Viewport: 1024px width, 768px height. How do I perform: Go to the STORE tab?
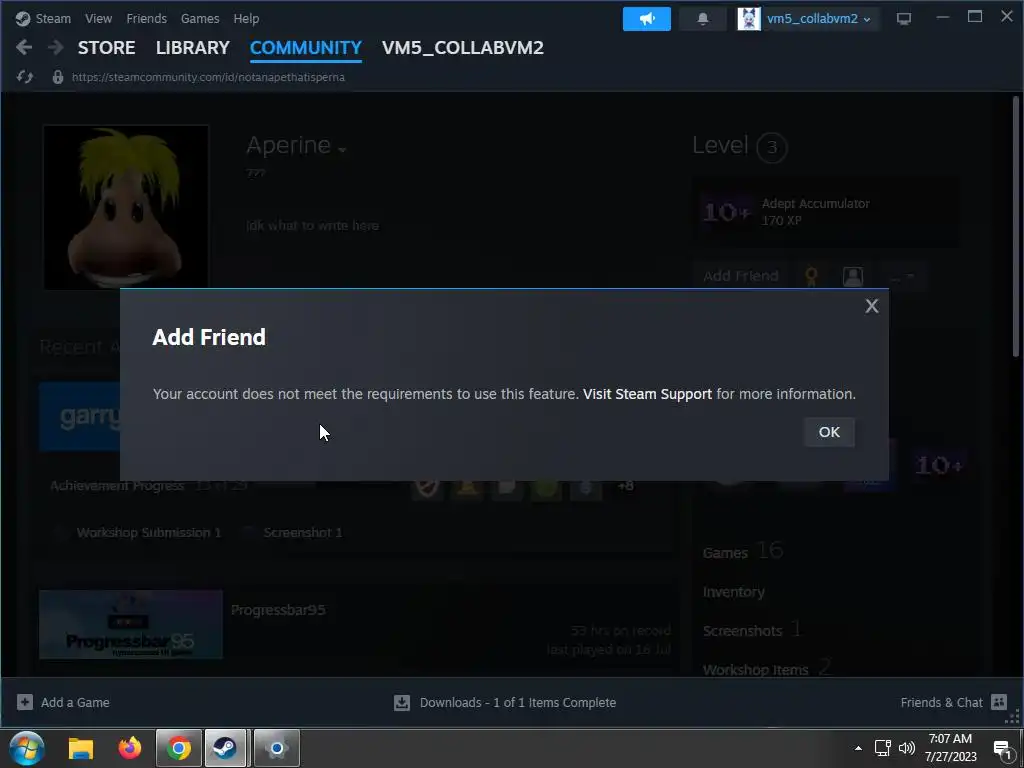(x=106, y=48)
